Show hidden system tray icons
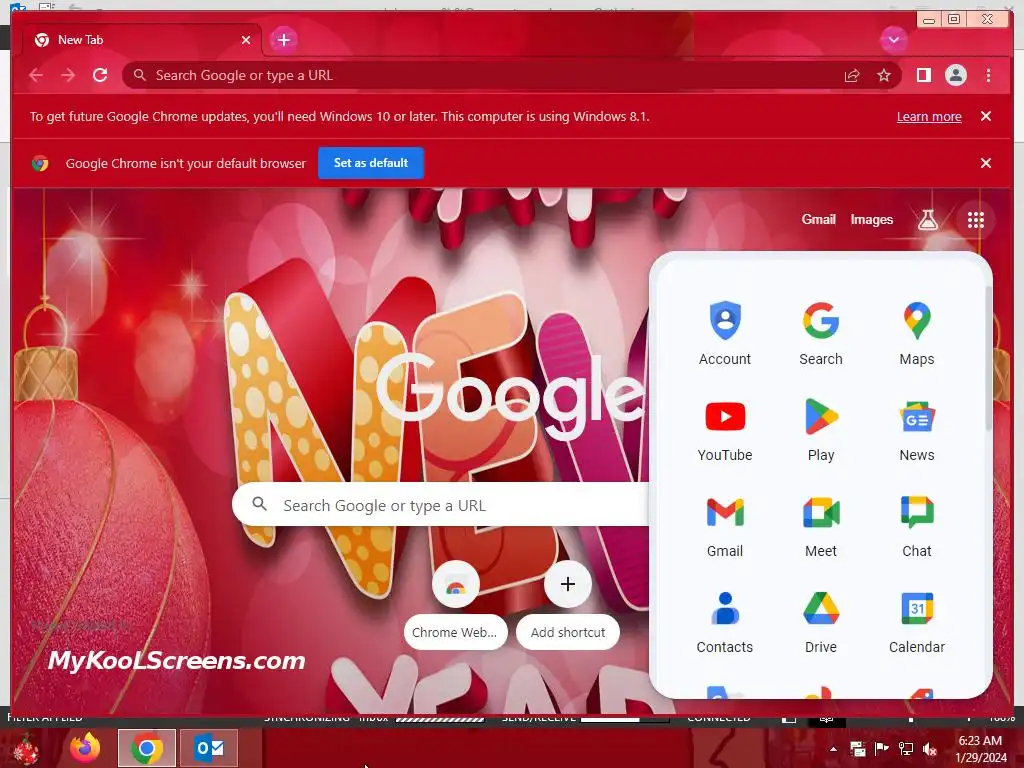Image resolution: width=1024 pixels, height=768 pixels. [x=833, y=749]
